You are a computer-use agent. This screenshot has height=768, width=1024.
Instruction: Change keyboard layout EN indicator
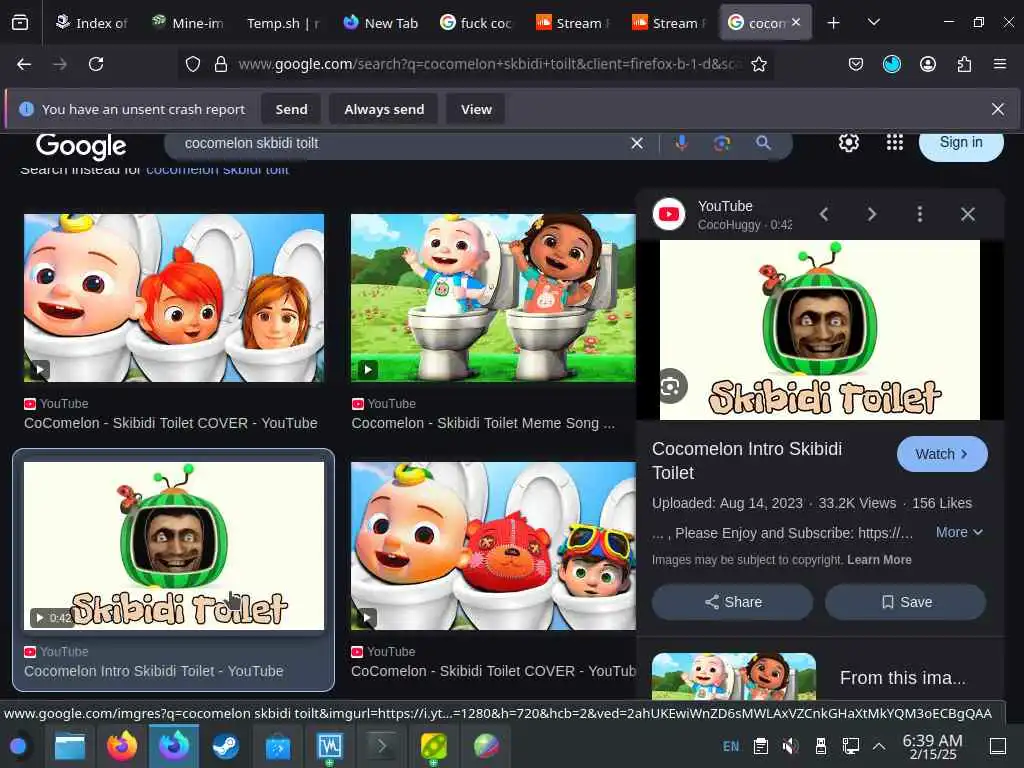[731, 746]
